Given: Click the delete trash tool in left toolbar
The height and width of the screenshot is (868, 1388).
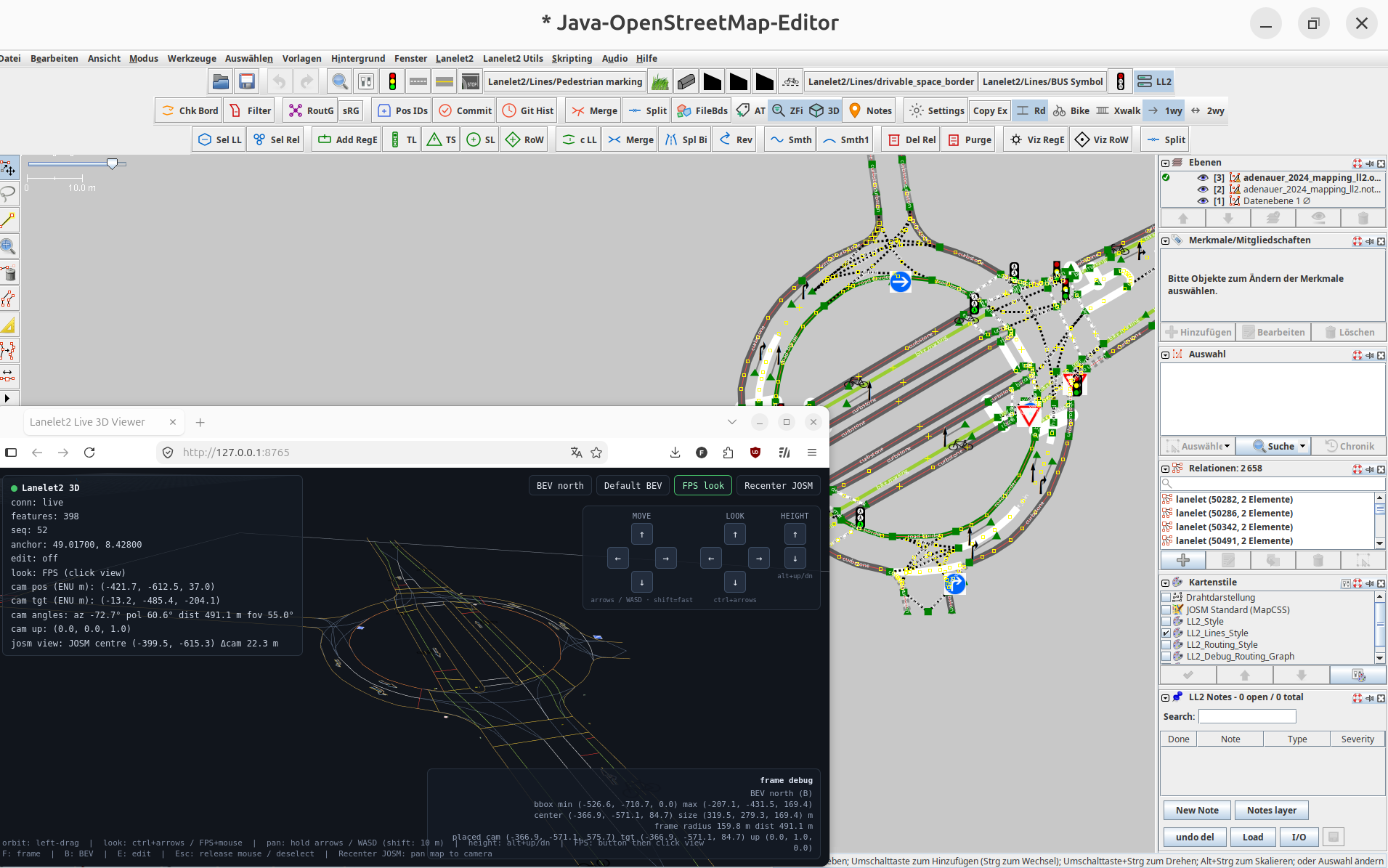Looking at the screenshot, I should 8,272.
